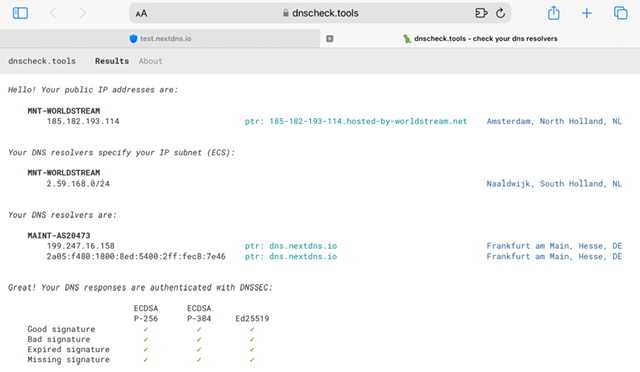Click Missing signature checkmark under Ed25519
The height and width of the screenshot is (372, 640).
pyautogui.click(x=252, y=360)
